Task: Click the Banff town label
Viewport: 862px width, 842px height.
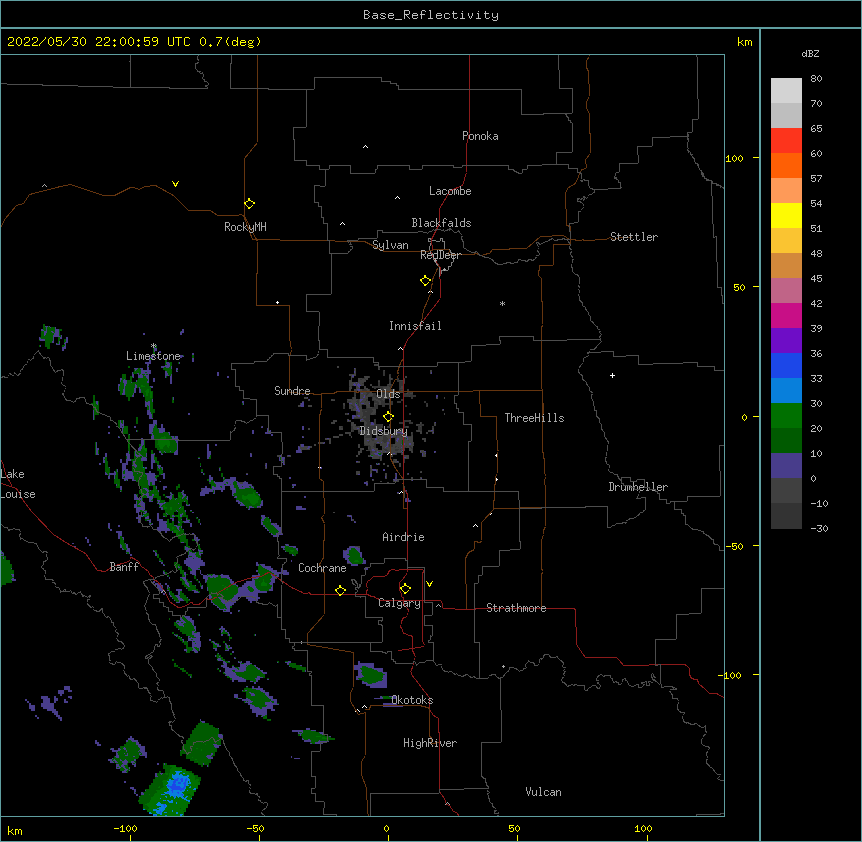Action: [124, 567]
